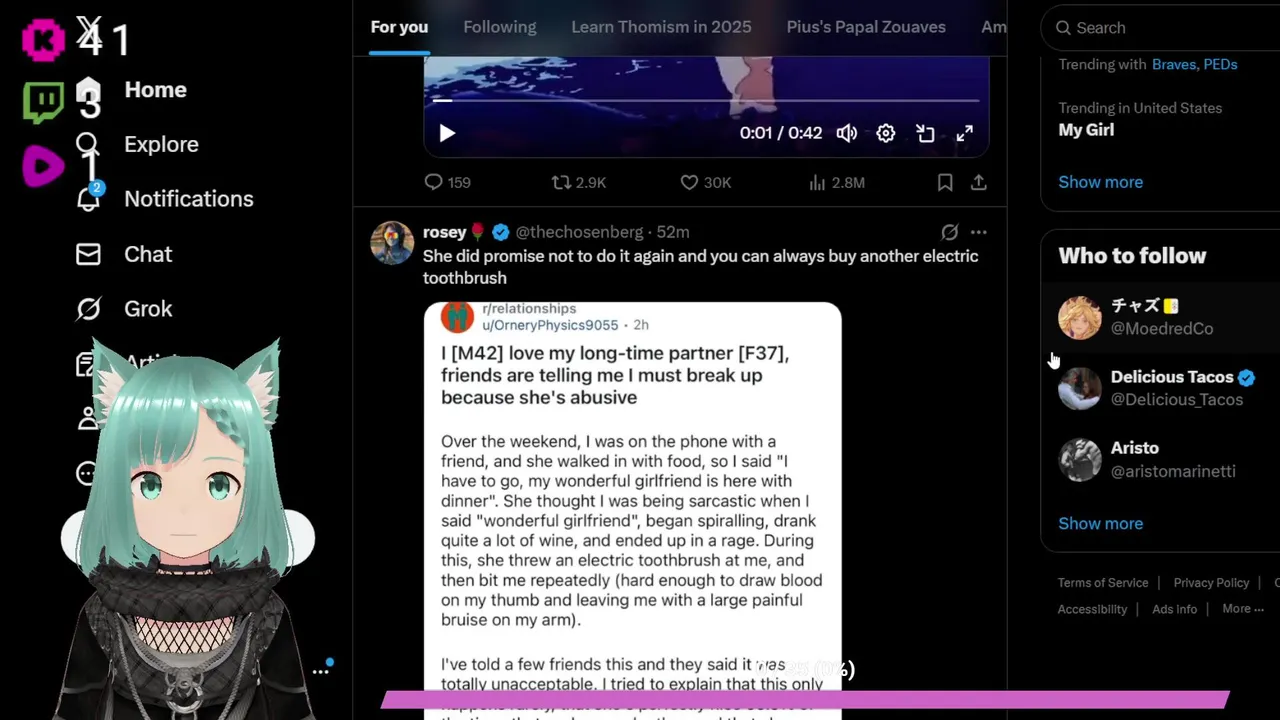
Task: Click the Grok icon on rosey's post
Action: (950, 232)
